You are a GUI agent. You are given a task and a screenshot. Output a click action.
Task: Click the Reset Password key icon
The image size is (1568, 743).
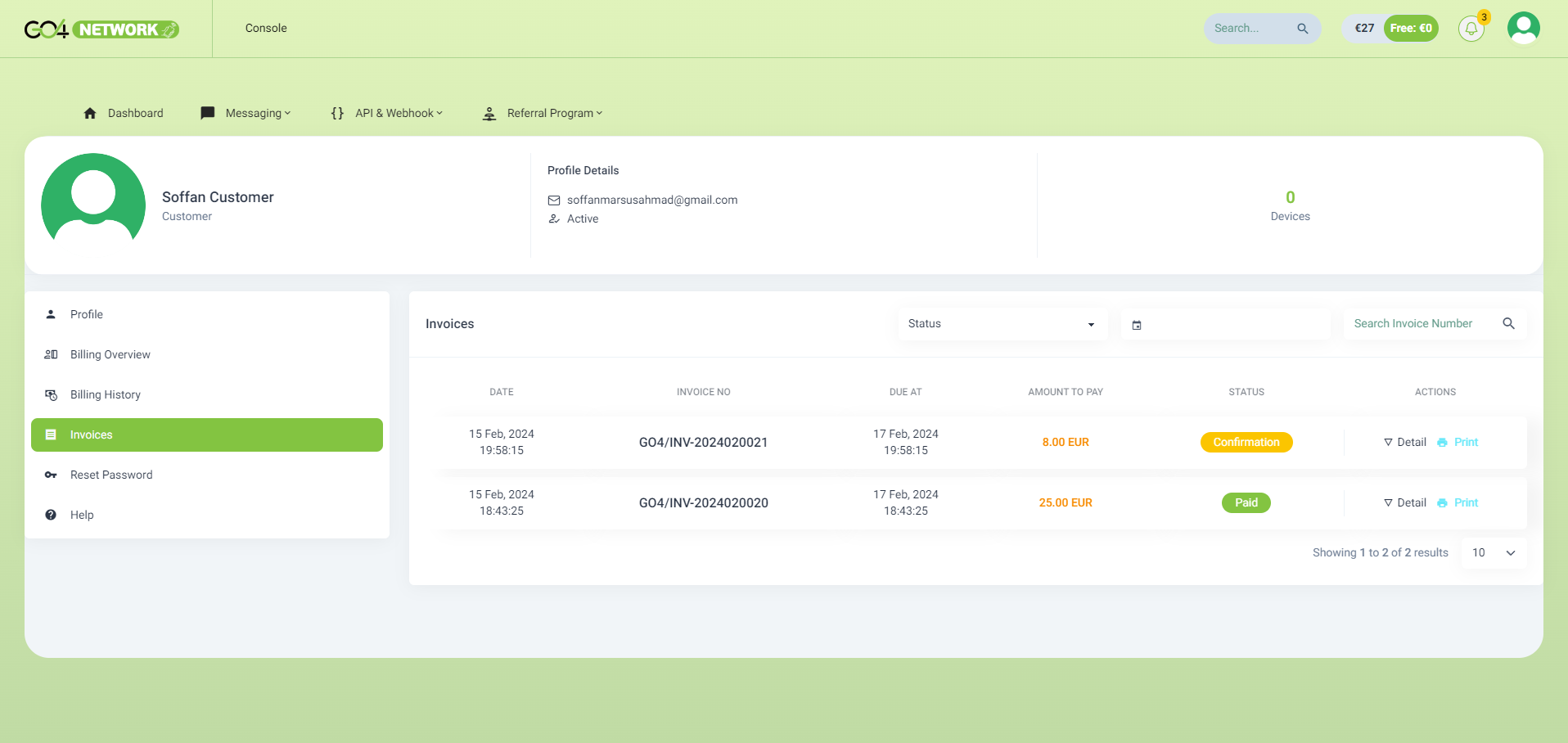point(51,475)
